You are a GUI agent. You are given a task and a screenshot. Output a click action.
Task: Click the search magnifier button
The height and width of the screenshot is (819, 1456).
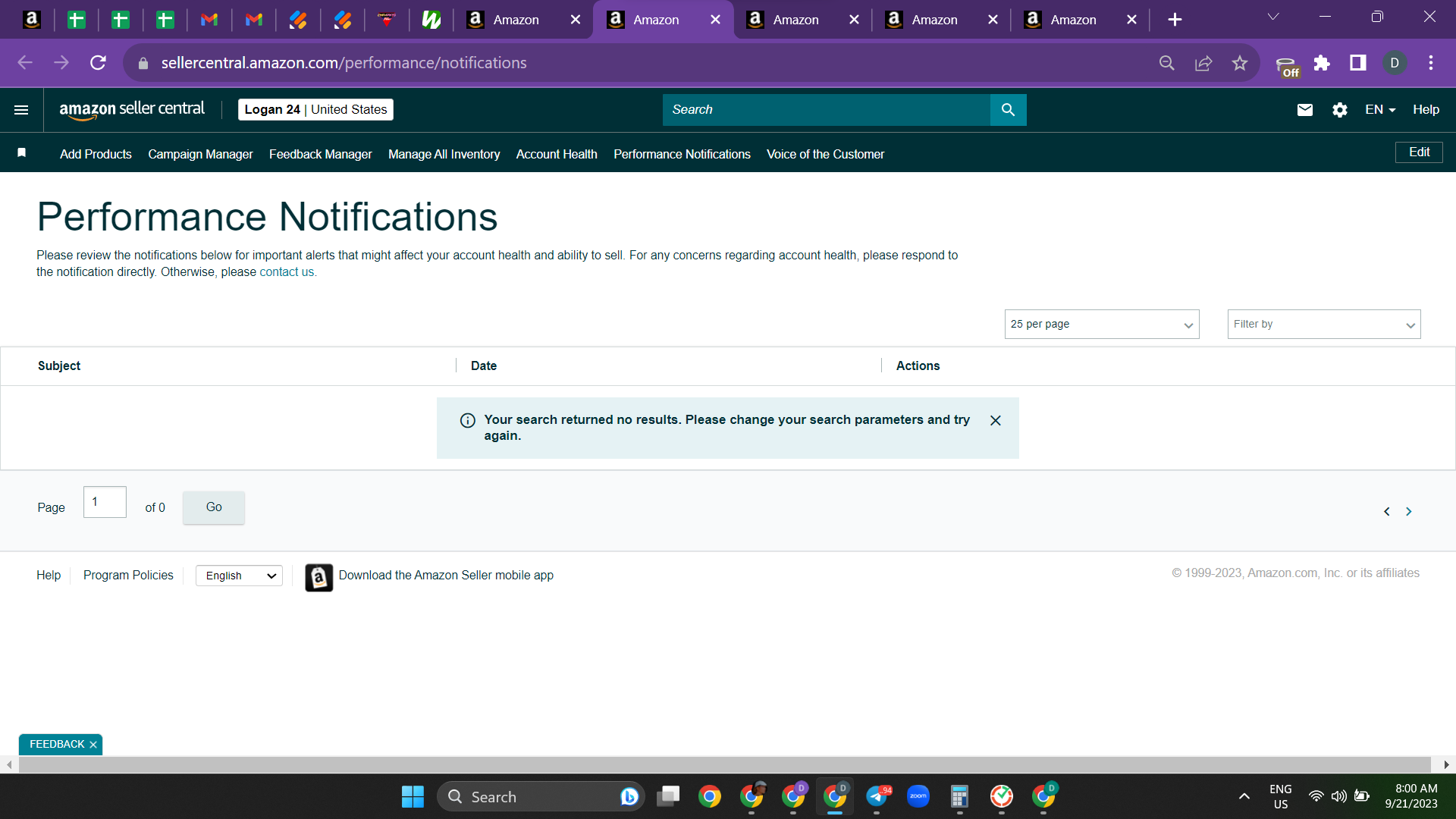1008,110
